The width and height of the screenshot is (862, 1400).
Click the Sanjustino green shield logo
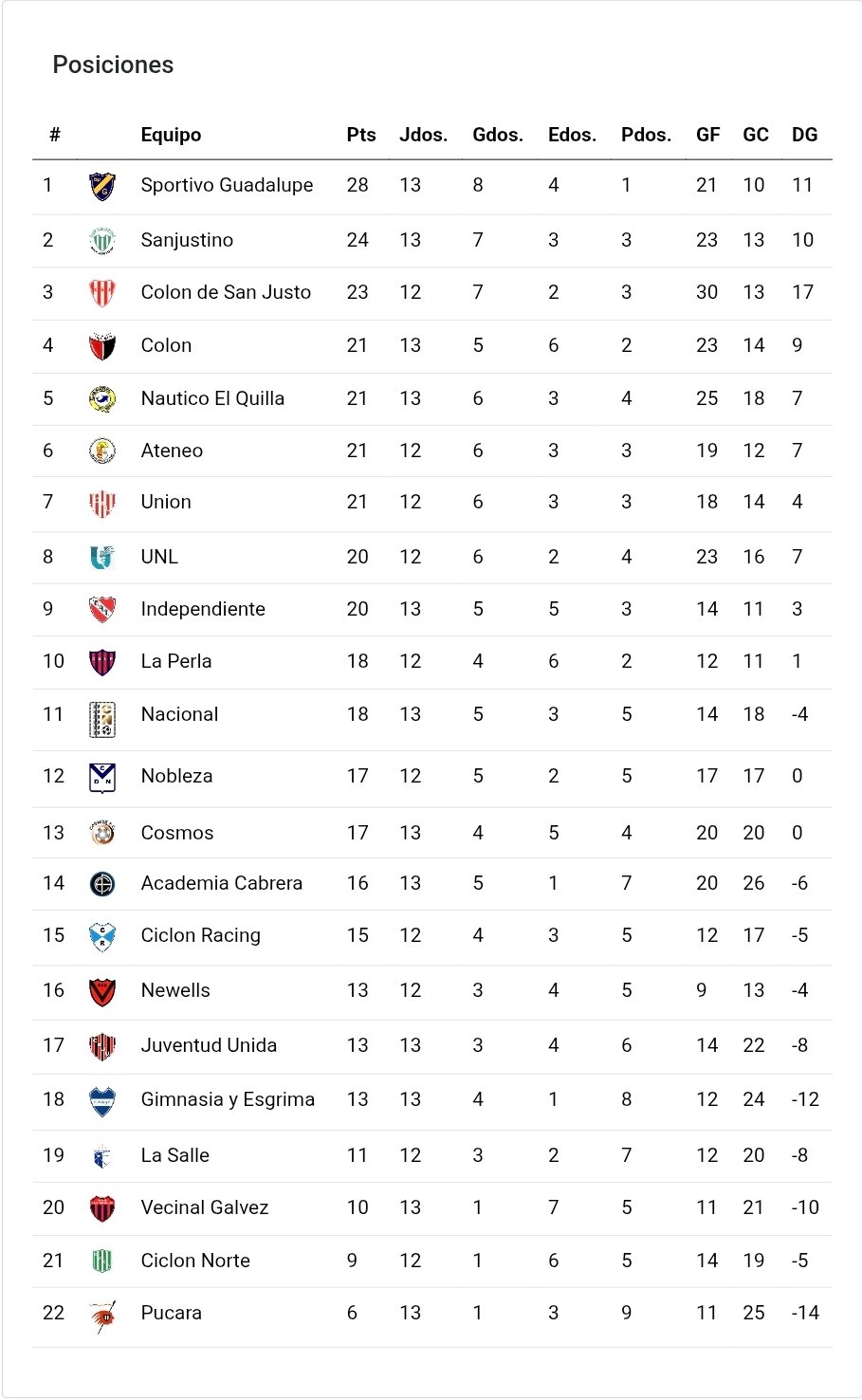point(102,241)
